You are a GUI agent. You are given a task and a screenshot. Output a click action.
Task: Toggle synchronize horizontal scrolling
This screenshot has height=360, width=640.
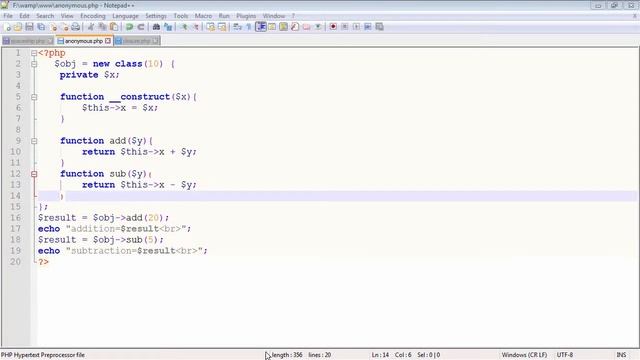222,27
